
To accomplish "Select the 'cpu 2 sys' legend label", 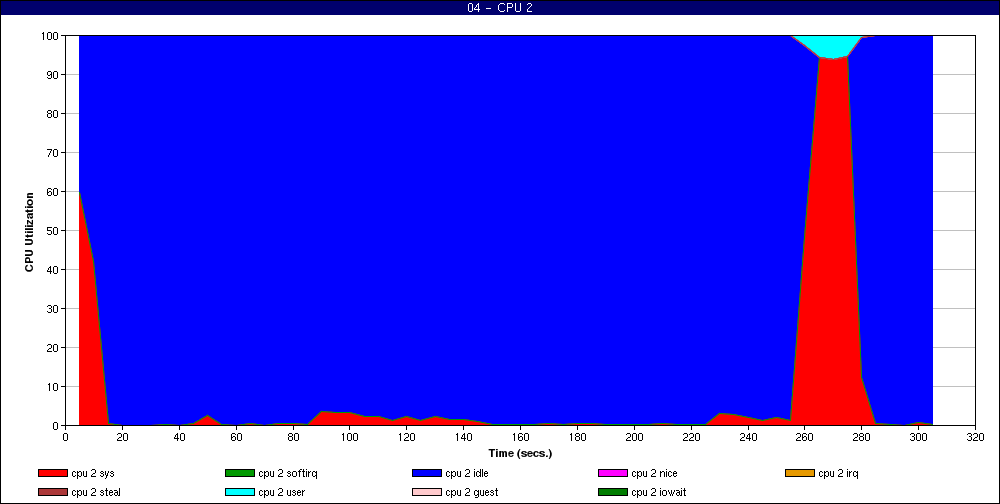I will coord(93,473).
